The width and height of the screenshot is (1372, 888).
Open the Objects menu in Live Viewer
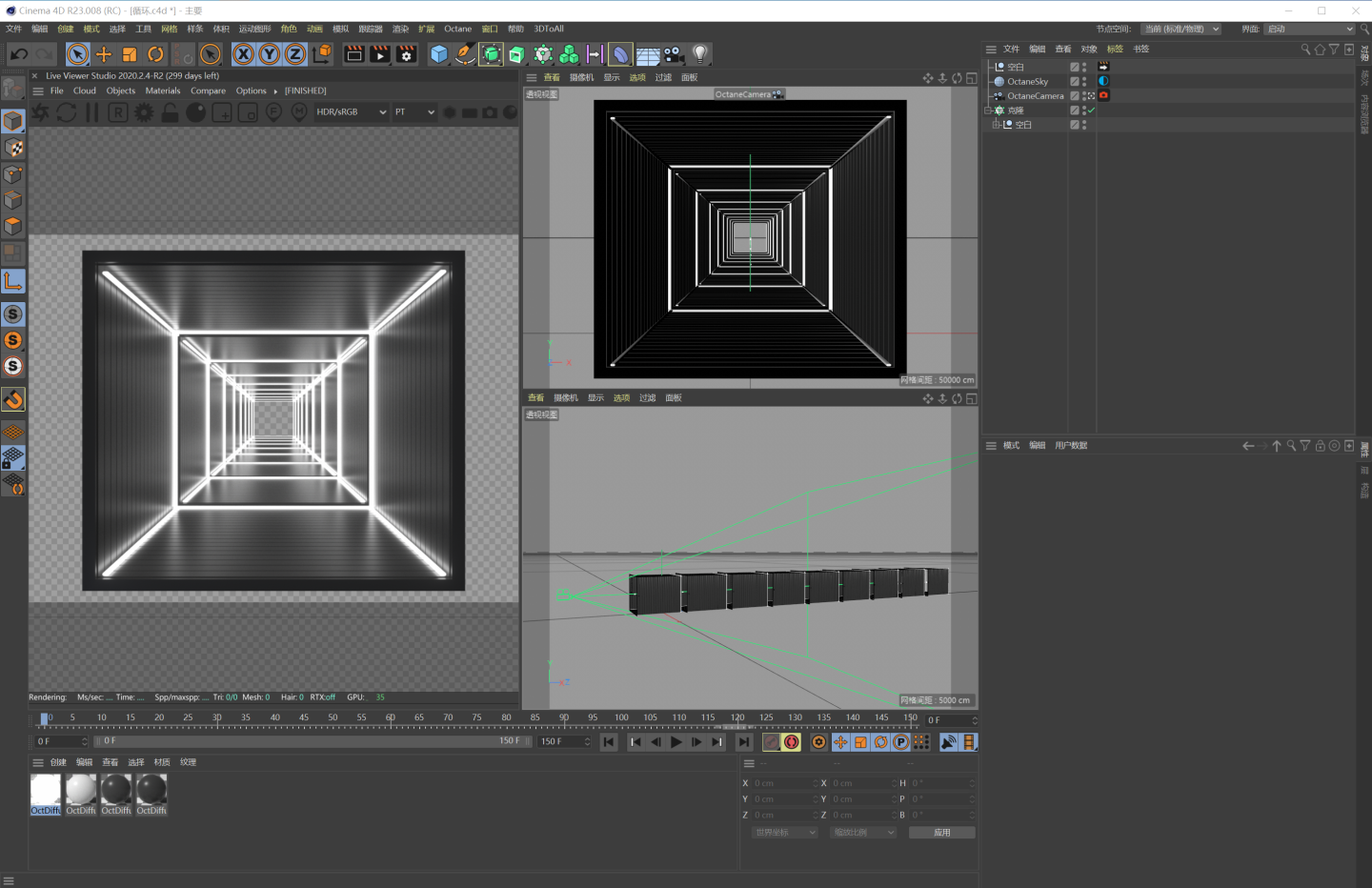pyautogui.click(x=121, y=91)
